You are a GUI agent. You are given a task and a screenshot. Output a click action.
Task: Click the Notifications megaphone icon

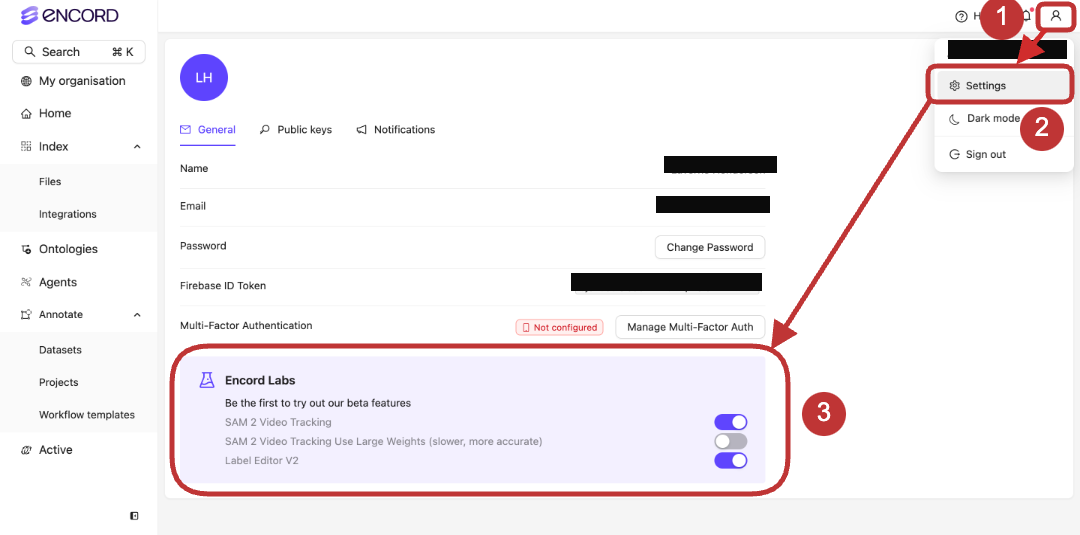tap(361, 129)
